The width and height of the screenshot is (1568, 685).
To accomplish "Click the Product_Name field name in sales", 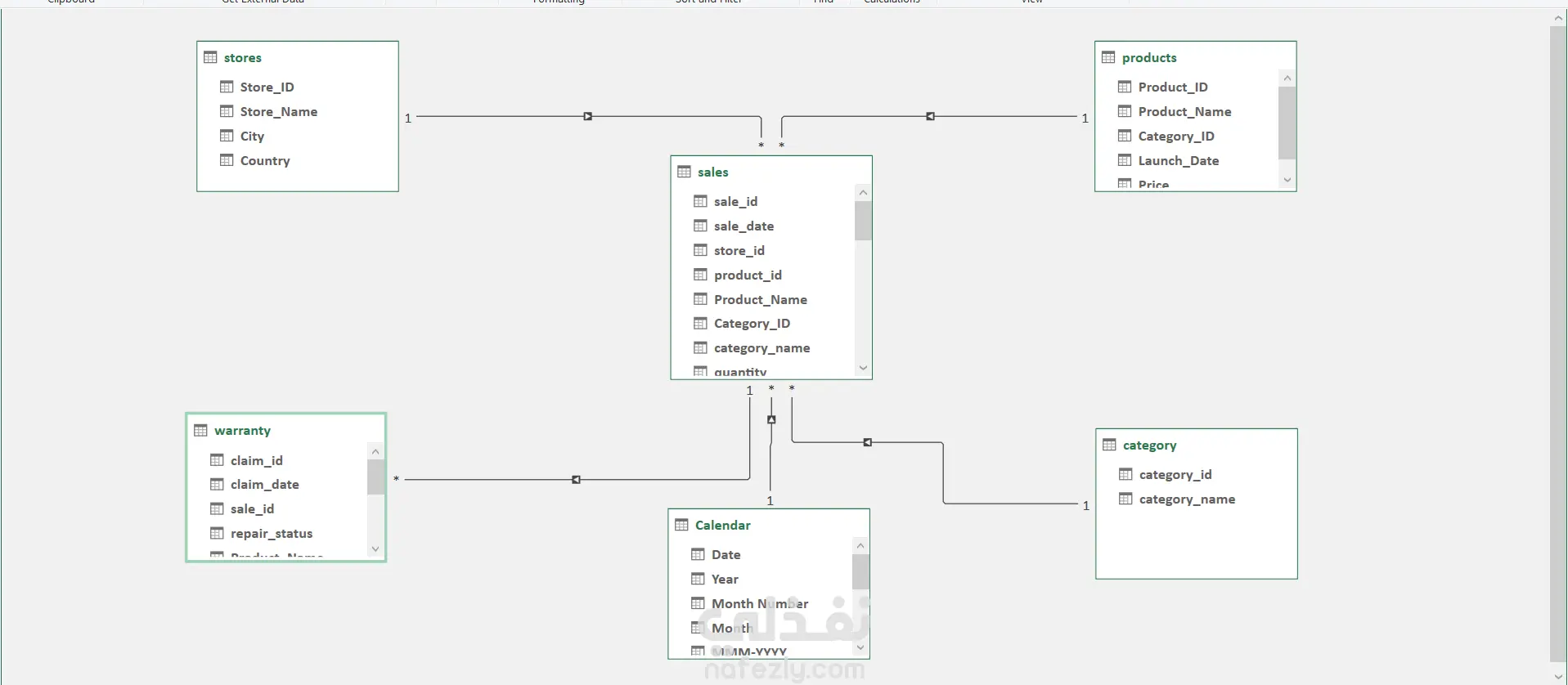I will pos(761,299).
